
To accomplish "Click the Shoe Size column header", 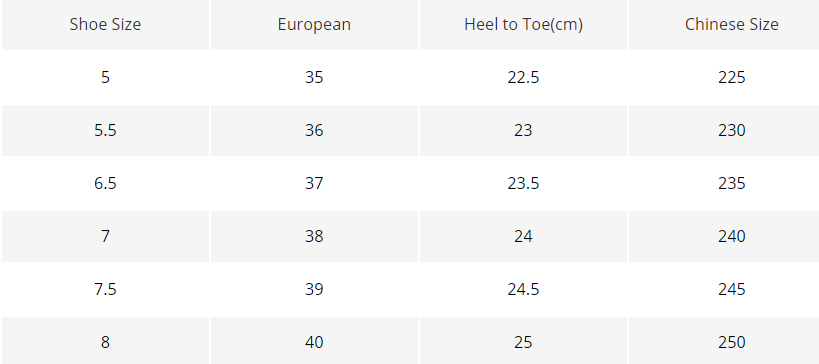I will [105, 25].
